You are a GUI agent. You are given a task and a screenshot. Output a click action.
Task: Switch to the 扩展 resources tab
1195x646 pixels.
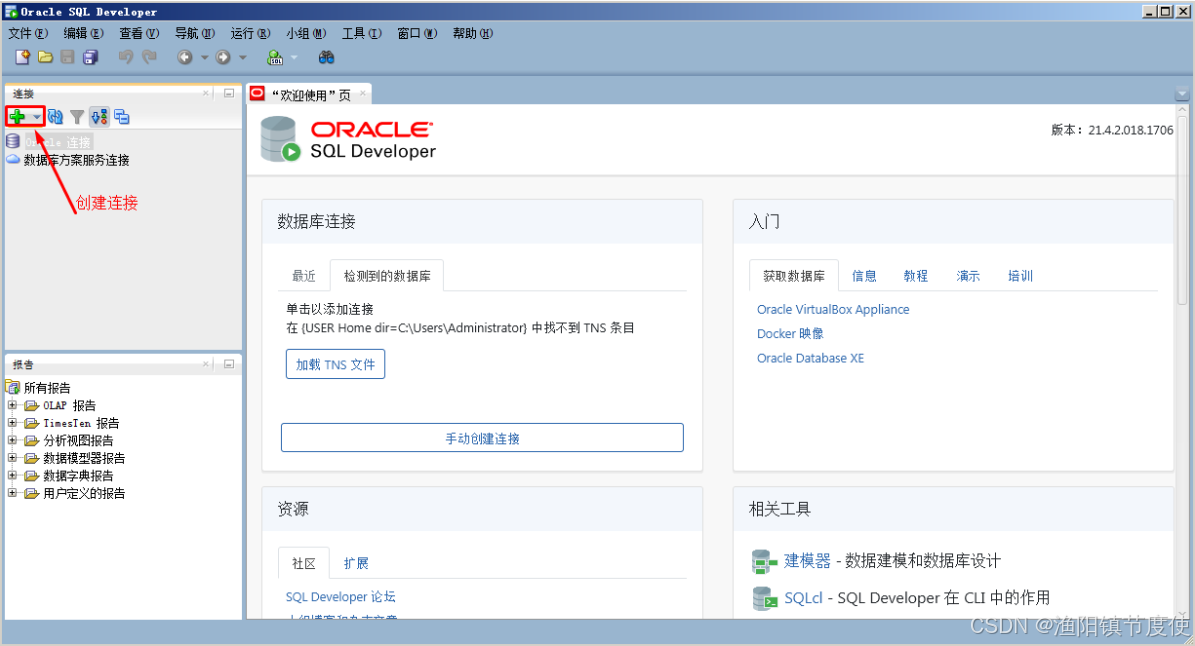click(x=356, y=563)
